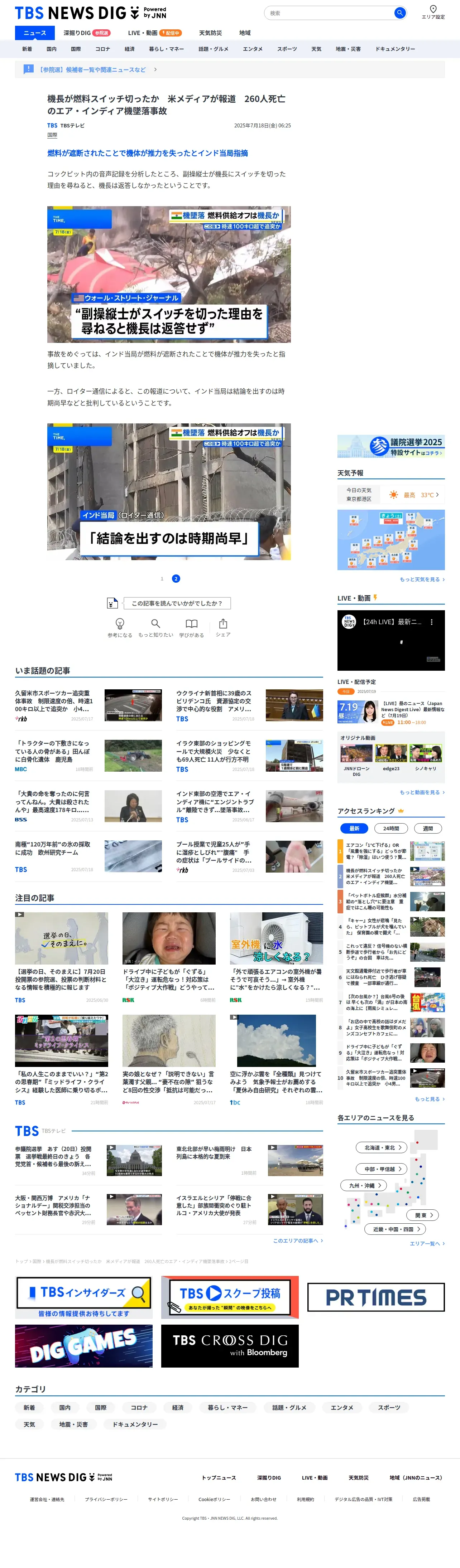The image size is (460, 1568).
Task: Open スポーツ category in sub-navigation
Action: click(x=287, y=49)
